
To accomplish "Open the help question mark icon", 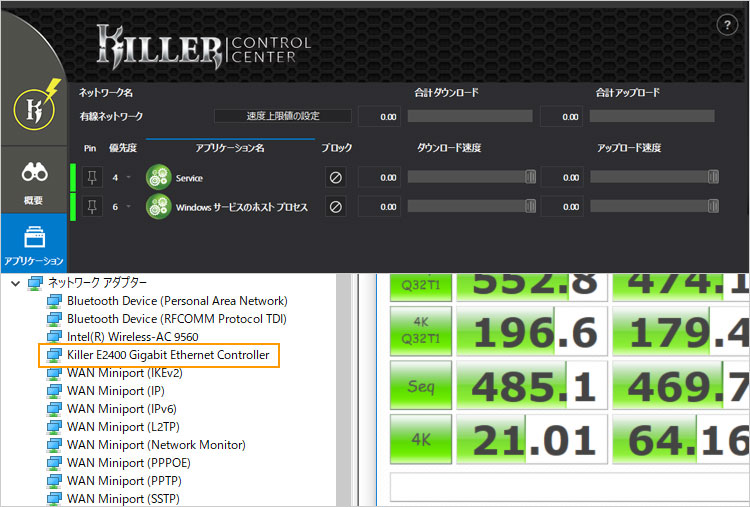I will point(727,26).
